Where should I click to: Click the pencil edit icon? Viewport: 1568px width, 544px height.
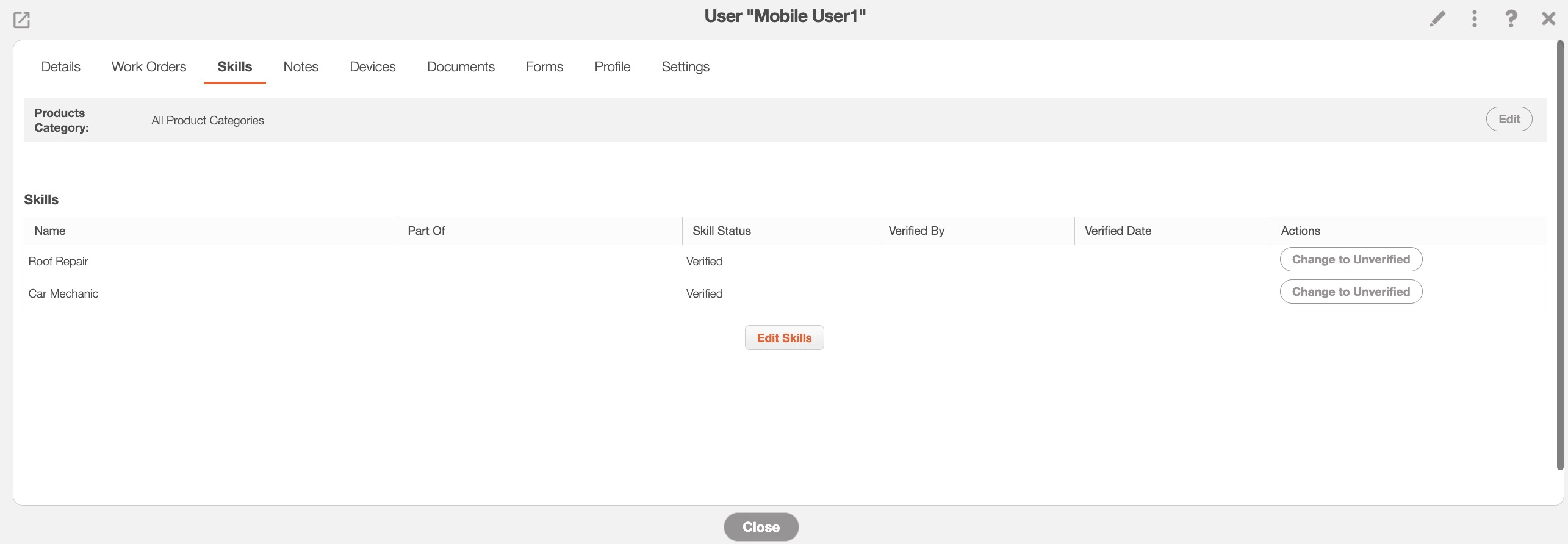[x=1437, y=19]
